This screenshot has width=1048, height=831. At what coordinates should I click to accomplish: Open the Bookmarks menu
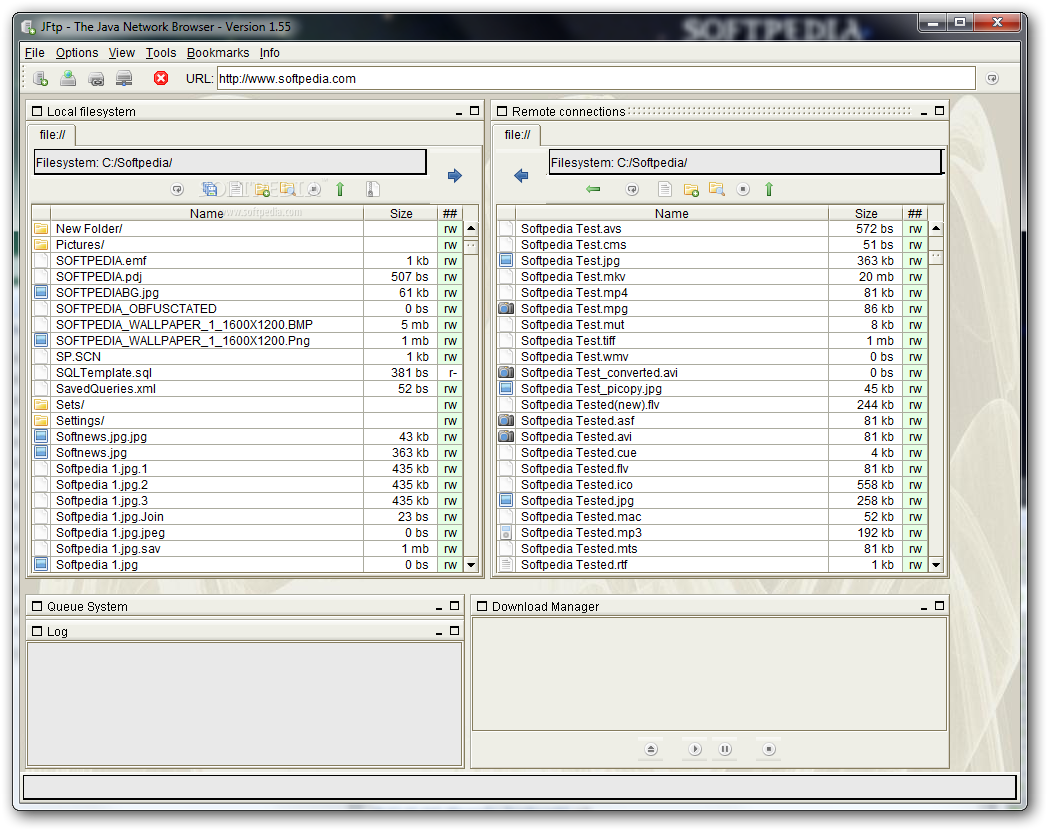tap(218, 53)
